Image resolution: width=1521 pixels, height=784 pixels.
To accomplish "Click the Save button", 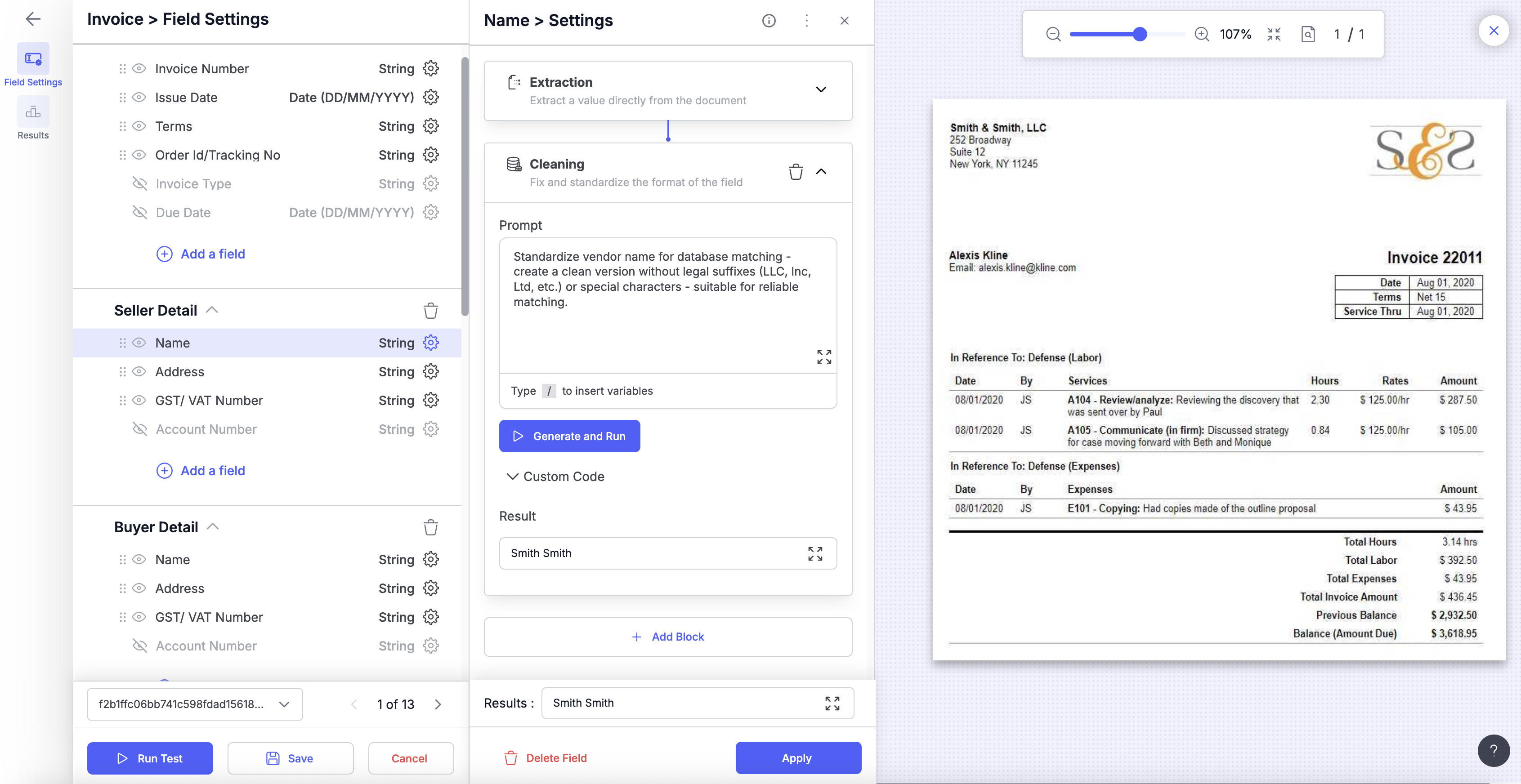I will tap(291, 758).
